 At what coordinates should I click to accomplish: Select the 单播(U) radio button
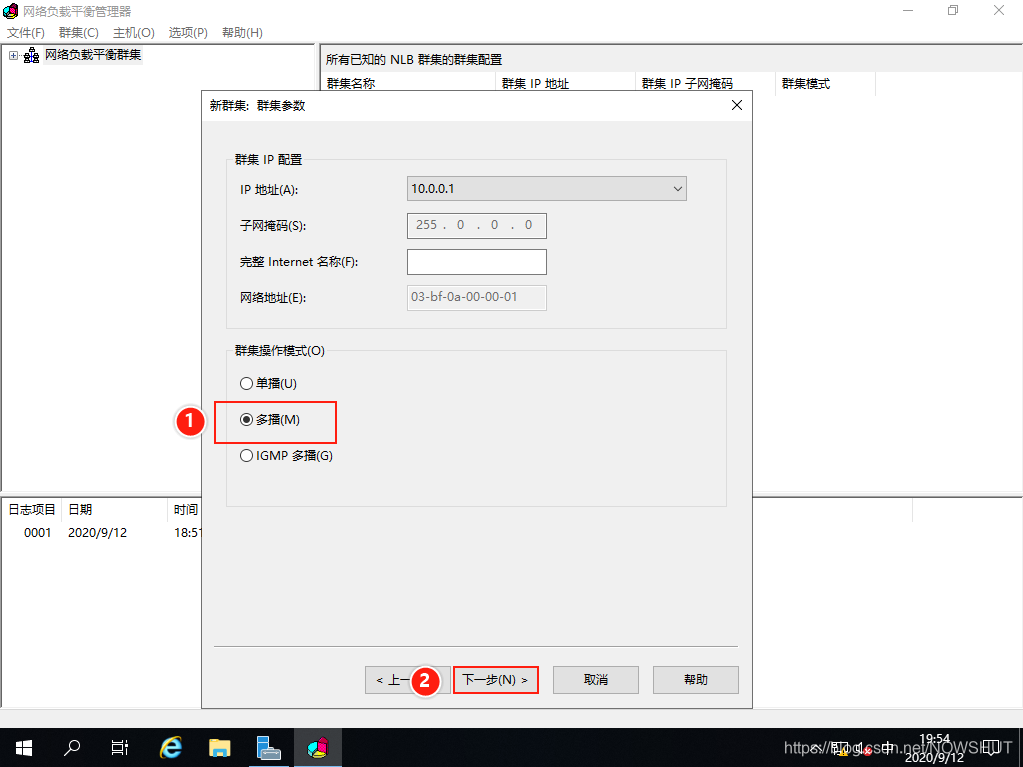point(247,384)
